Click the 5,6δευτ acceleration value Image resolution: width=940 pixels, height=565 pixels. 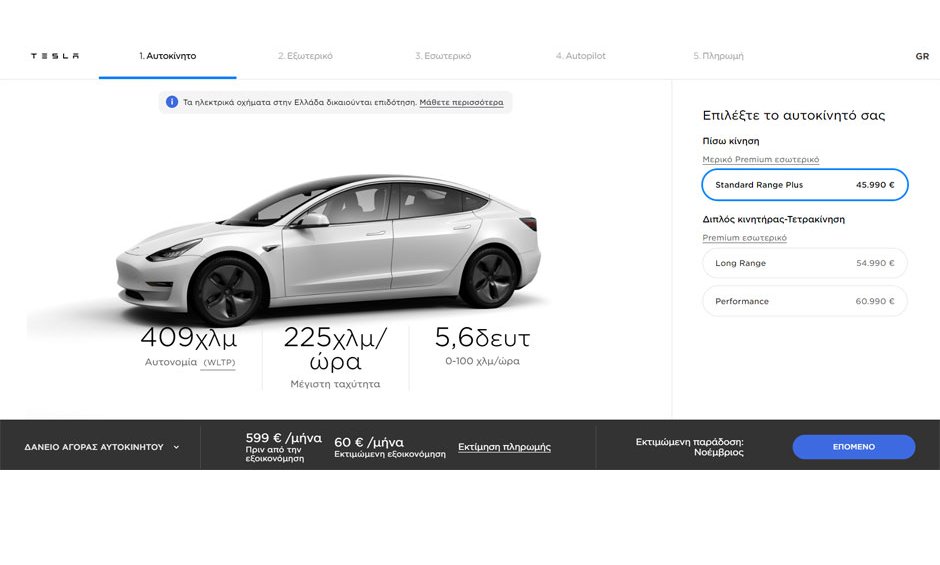tap(483, 338)
